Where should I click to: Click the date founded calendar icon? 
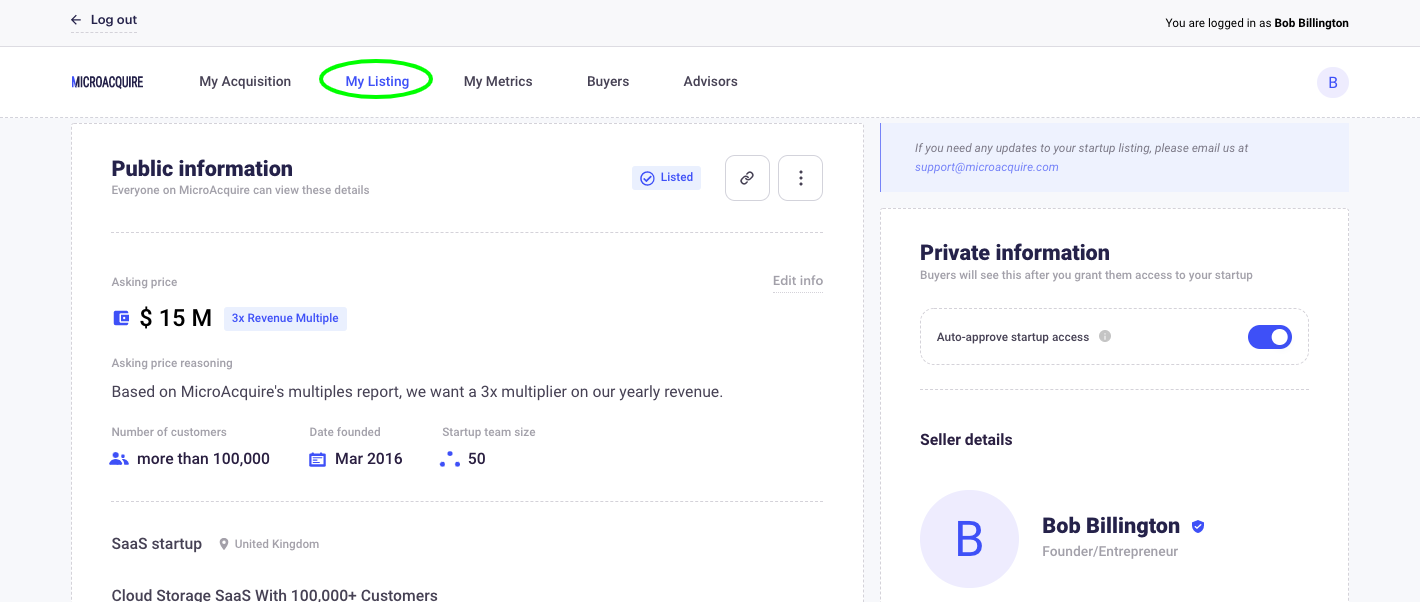coord(318,459)
